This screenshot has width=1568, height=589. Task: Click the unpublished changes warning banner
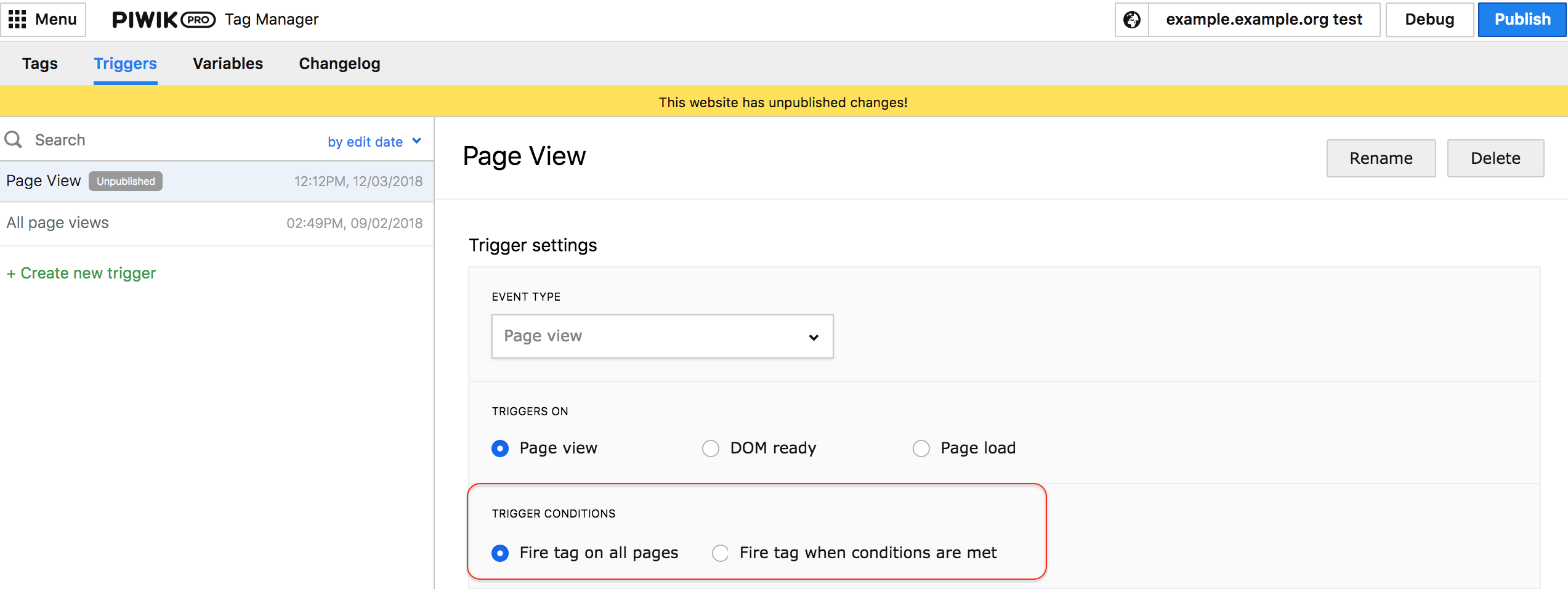[783, 102]
